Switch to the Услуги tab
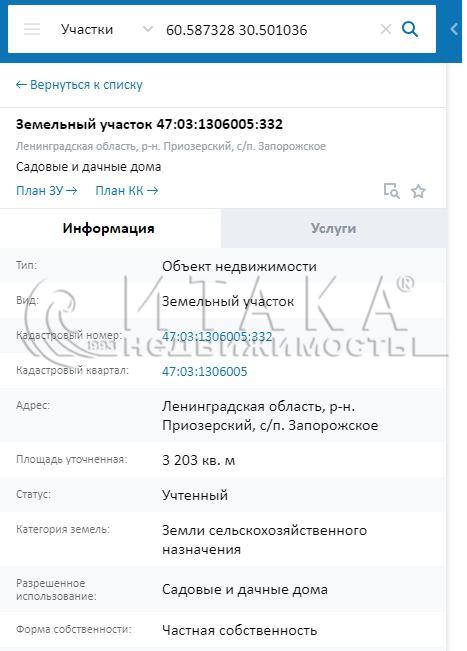This screenshot has width=467, height=651. pos(334,228)
